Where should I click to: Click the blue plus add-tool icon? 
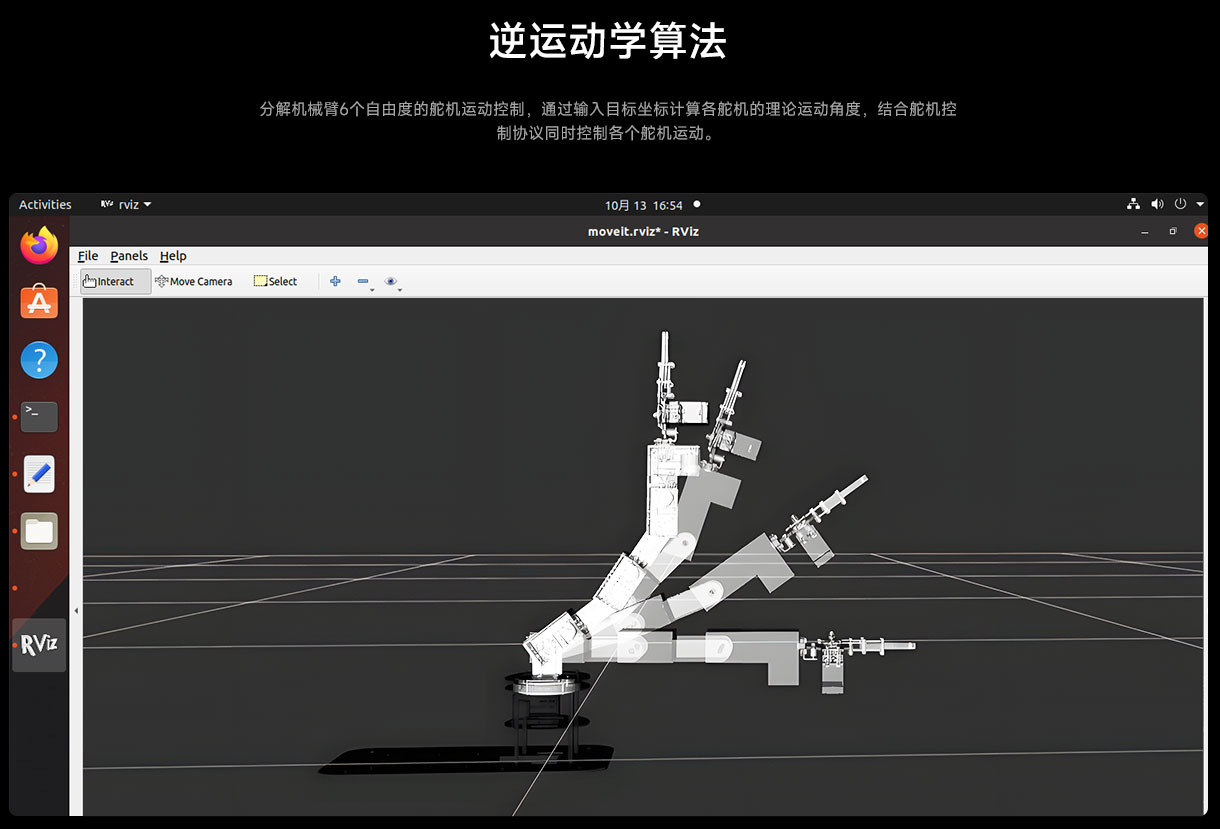tap(335, 282)
